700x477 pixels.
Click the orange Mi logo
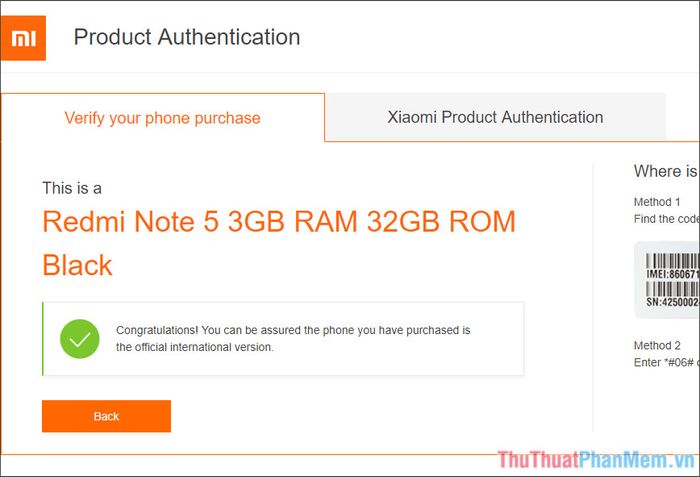pyautogui.click(x=23, y=38)
